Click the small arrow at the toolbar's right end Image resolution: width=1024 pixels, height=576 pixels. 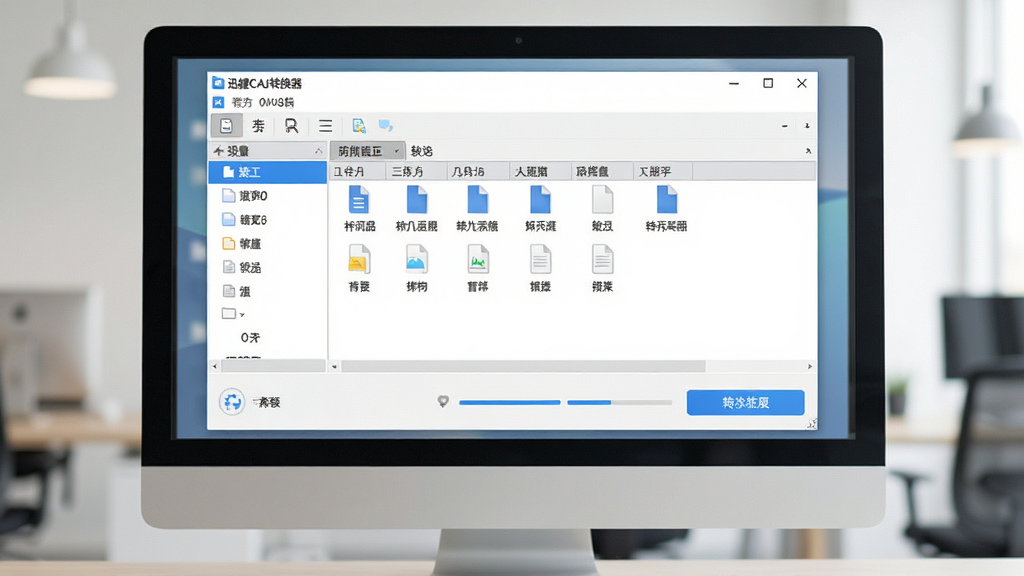coord(807,125)
